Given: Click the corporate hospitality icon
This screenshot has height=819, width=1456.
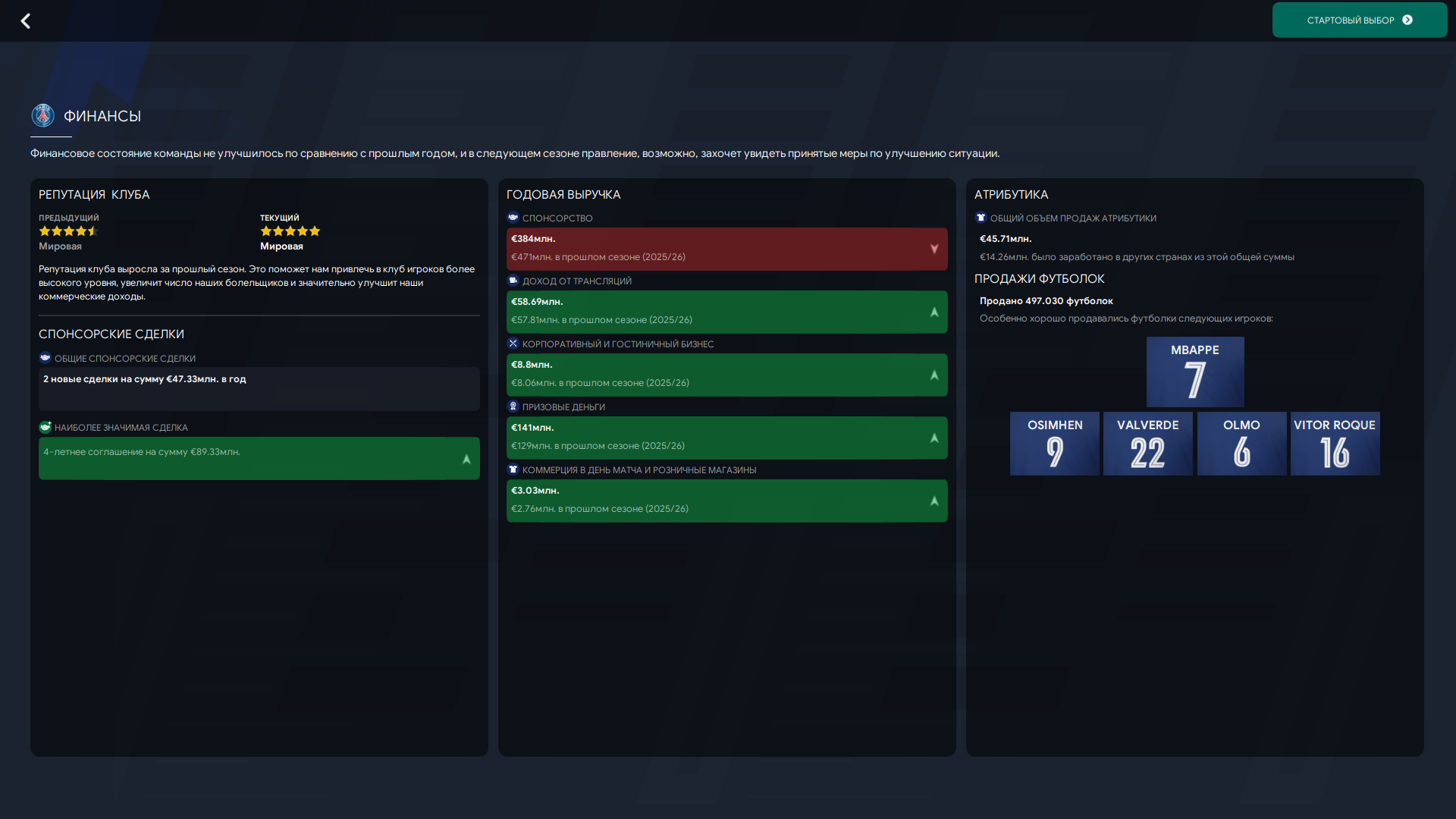Looking at the screenshot, I should [513, 344].
